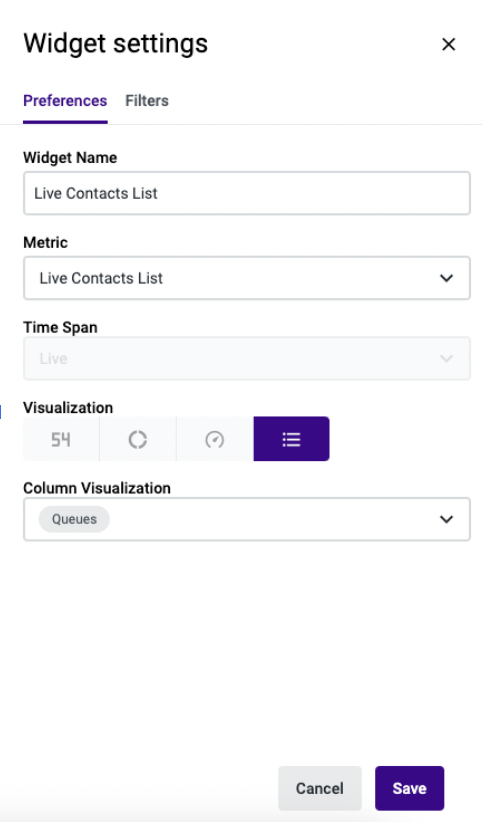Click the Column Visualization label

(97, 488)
